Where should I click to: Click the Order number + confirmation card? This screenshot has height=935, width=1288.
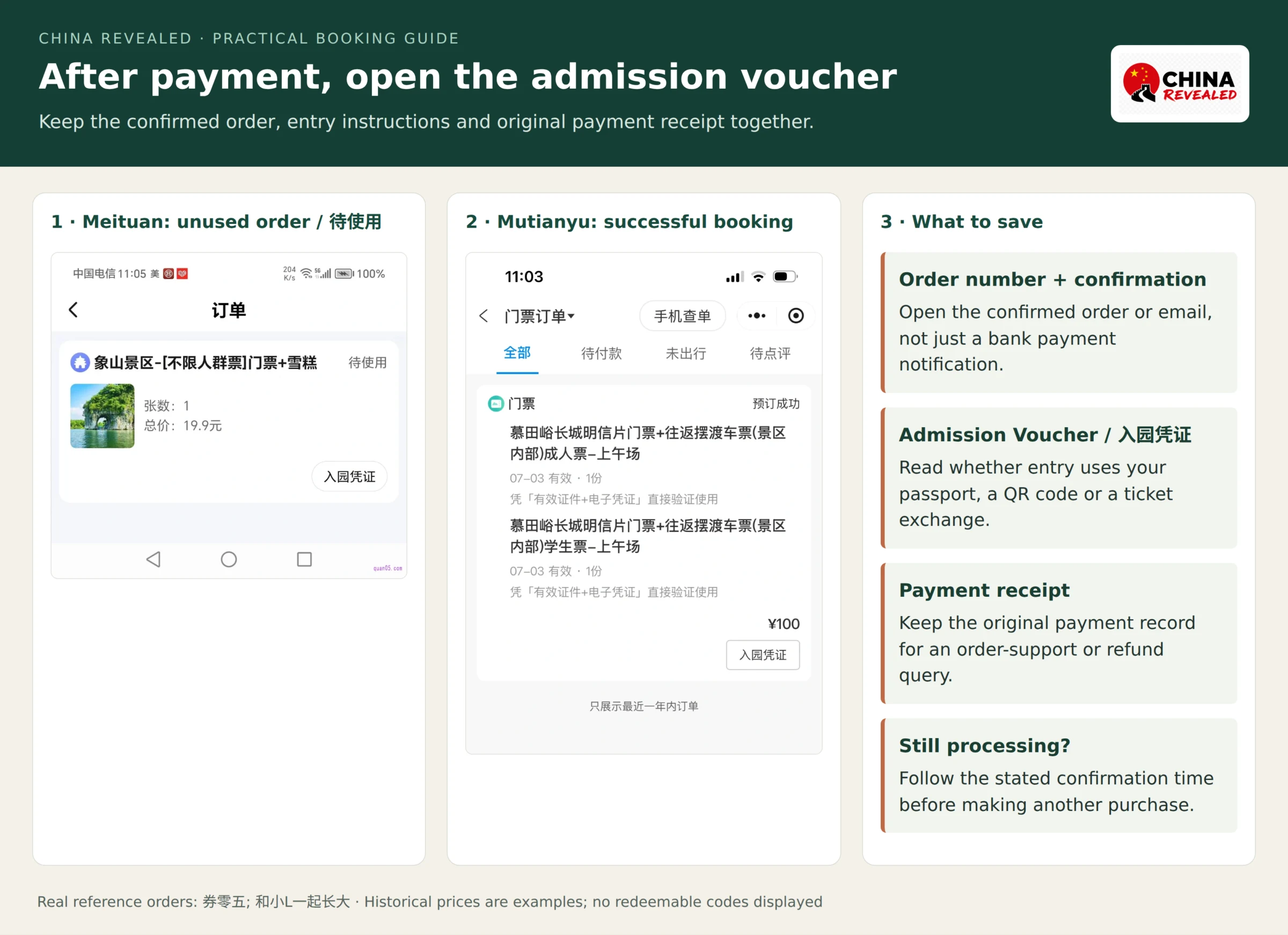click(1058, 323)
